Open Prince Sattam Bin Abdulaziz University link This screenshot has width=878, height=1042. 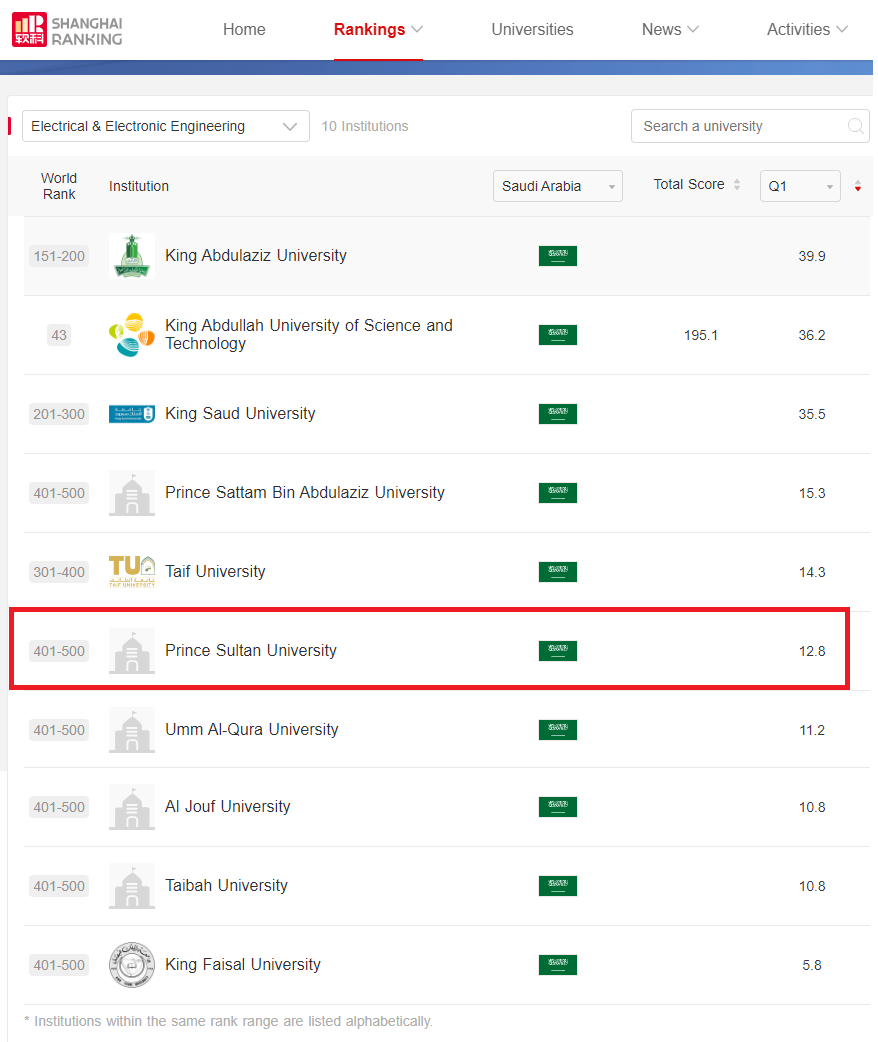tap(304, 492)
